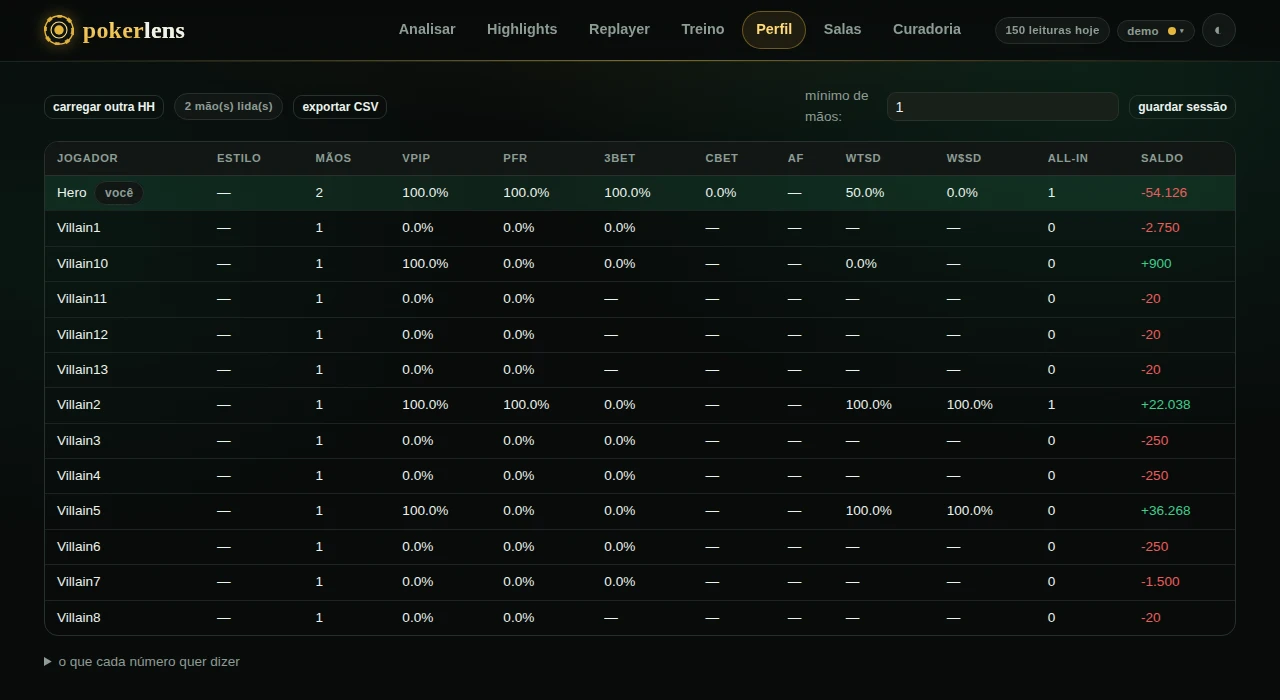Click the 'você' badge beside Hero
Screen dimensions: 1280x700
(119, 193)
